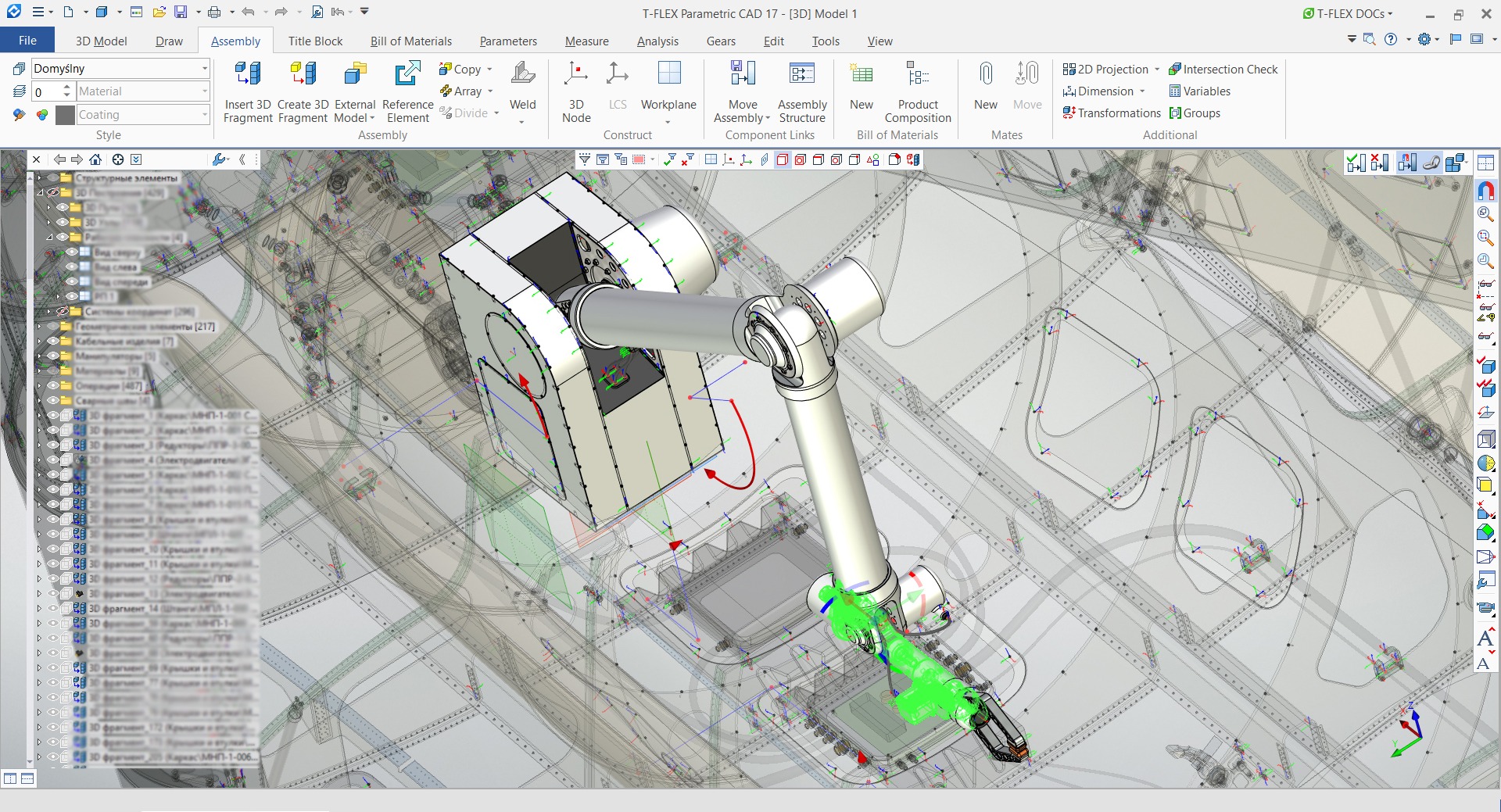Click the locate target icon in tree
1501x812 pixels.
tap(118, 159)
